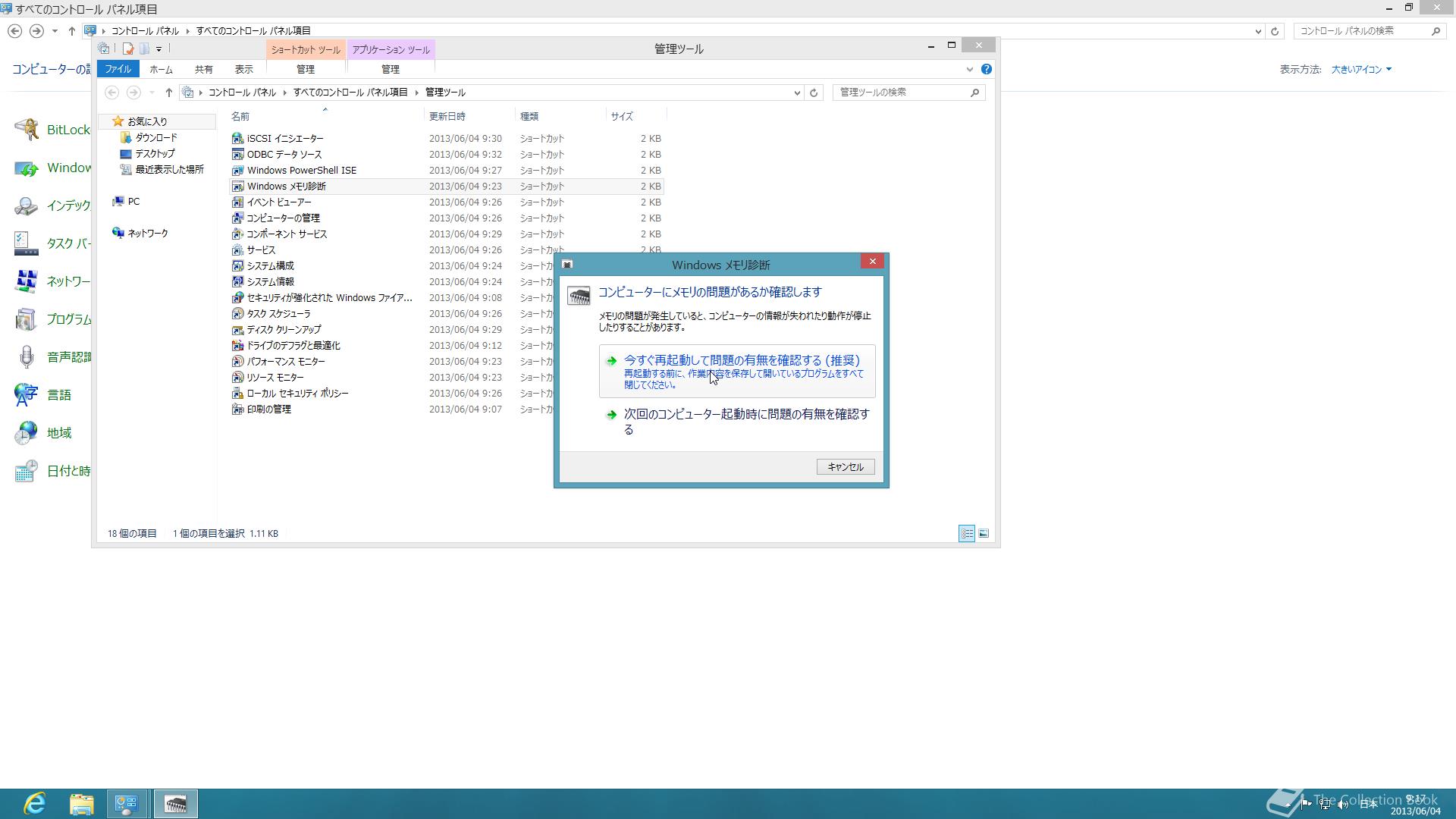The width and height of the screenshot is (1456, 819).
Task: Select the サービス icon in list
Action: (237, 250)
